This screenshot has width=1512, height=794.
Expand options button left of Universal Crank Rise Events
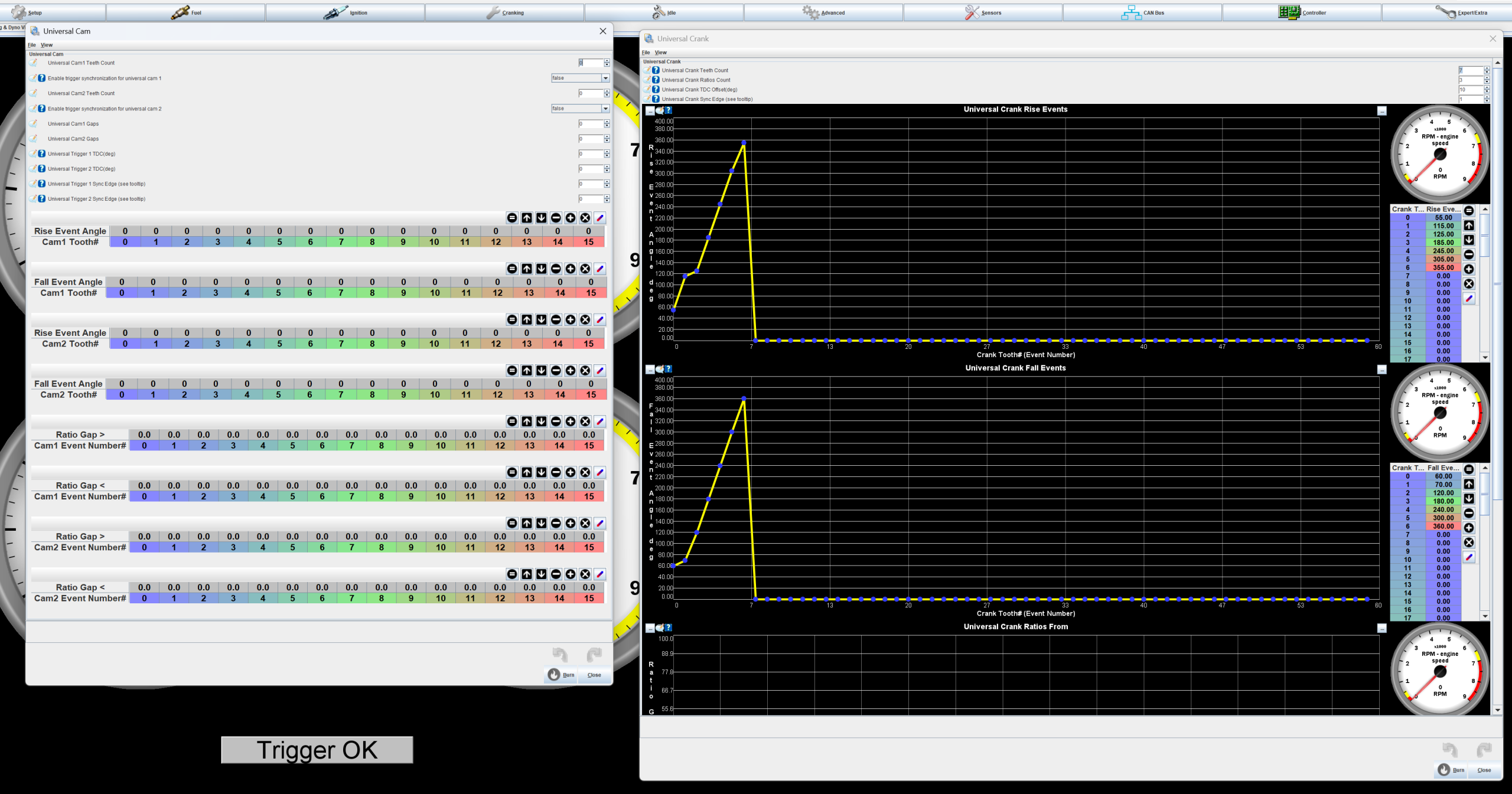pos(650,110)
